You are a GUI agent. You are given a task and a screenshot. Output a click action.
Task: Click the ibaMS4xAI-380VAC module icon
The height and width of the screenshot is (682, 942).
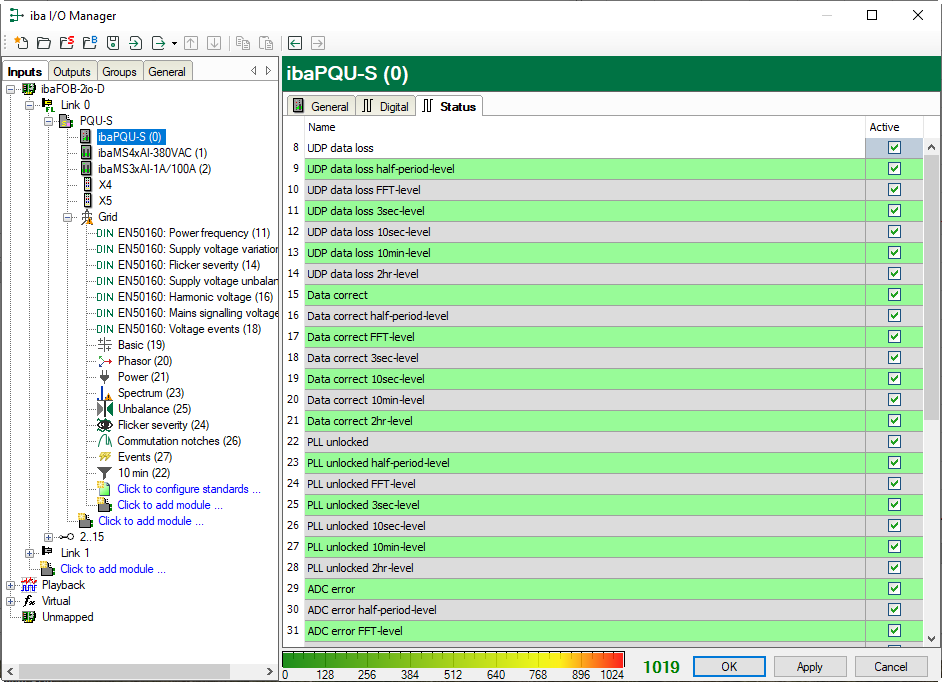pos(86,153)
